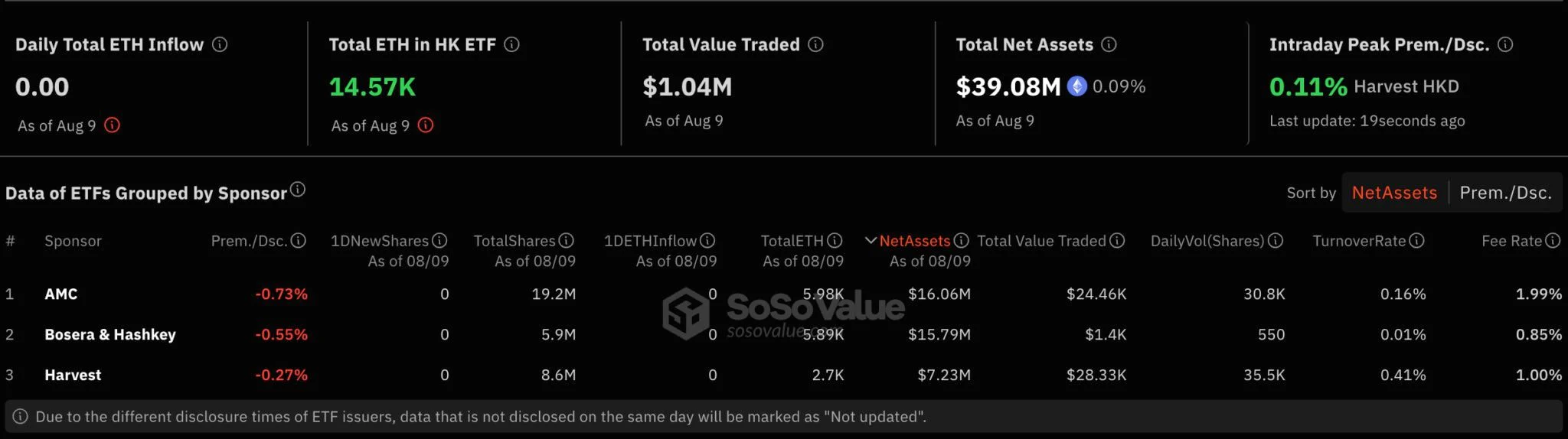Sort table by TotalETH column header
The width and height of the screenshot is (1568, 439).
[x=792, y=241]
